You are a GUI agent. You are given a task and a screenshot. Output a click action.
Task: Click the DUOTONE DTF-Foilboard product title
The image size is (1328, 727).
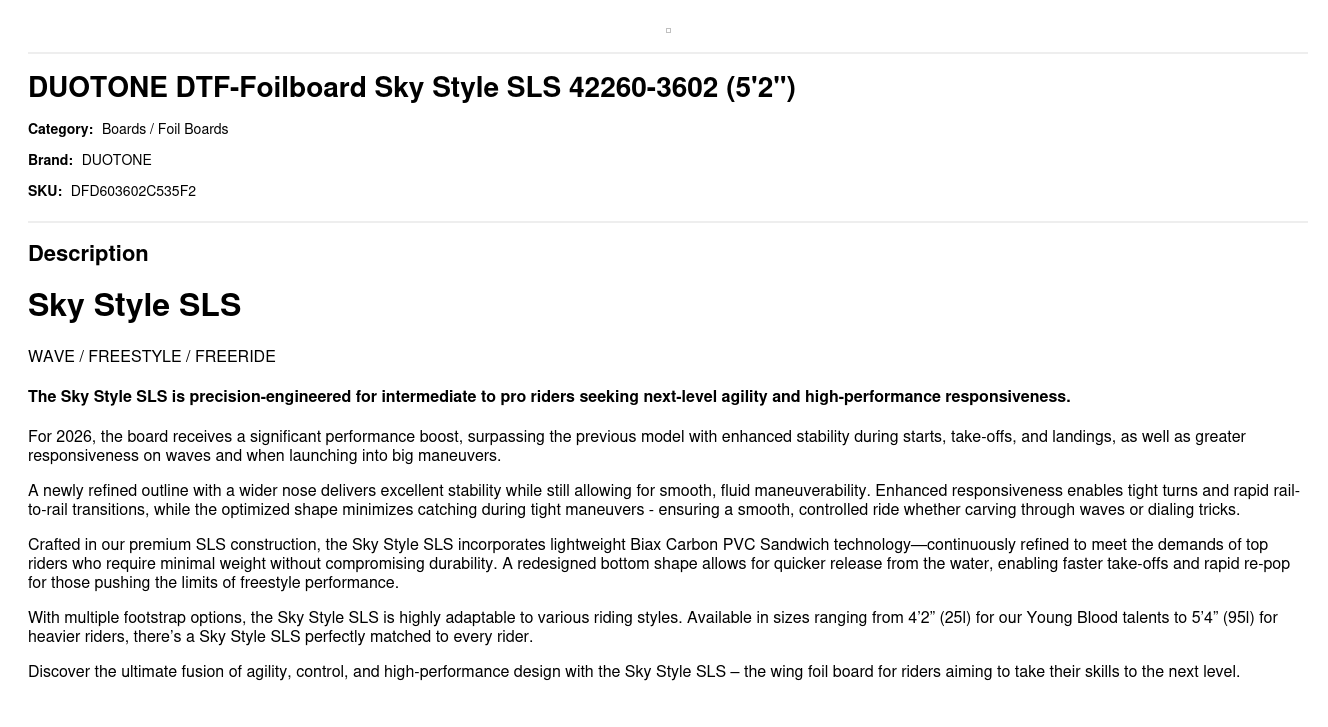[411, 88]
